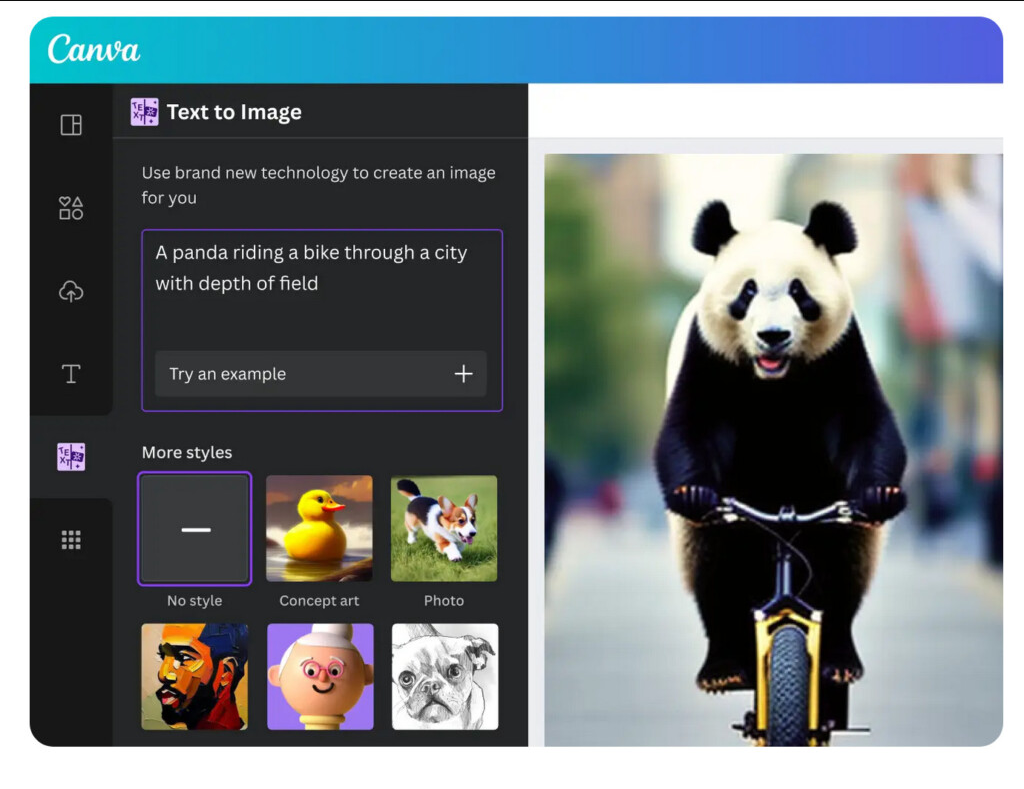Pick the 3D cartoon character style thumbnail
The height and width of the screenshot is (789, 1024).
320,677
